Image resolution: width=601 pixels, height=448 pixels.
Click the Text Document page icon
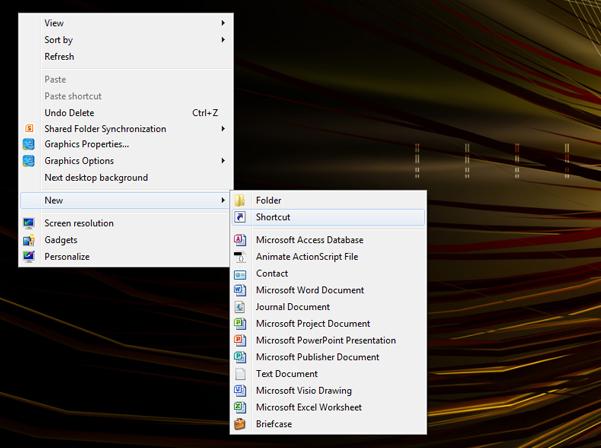[240, 374]
